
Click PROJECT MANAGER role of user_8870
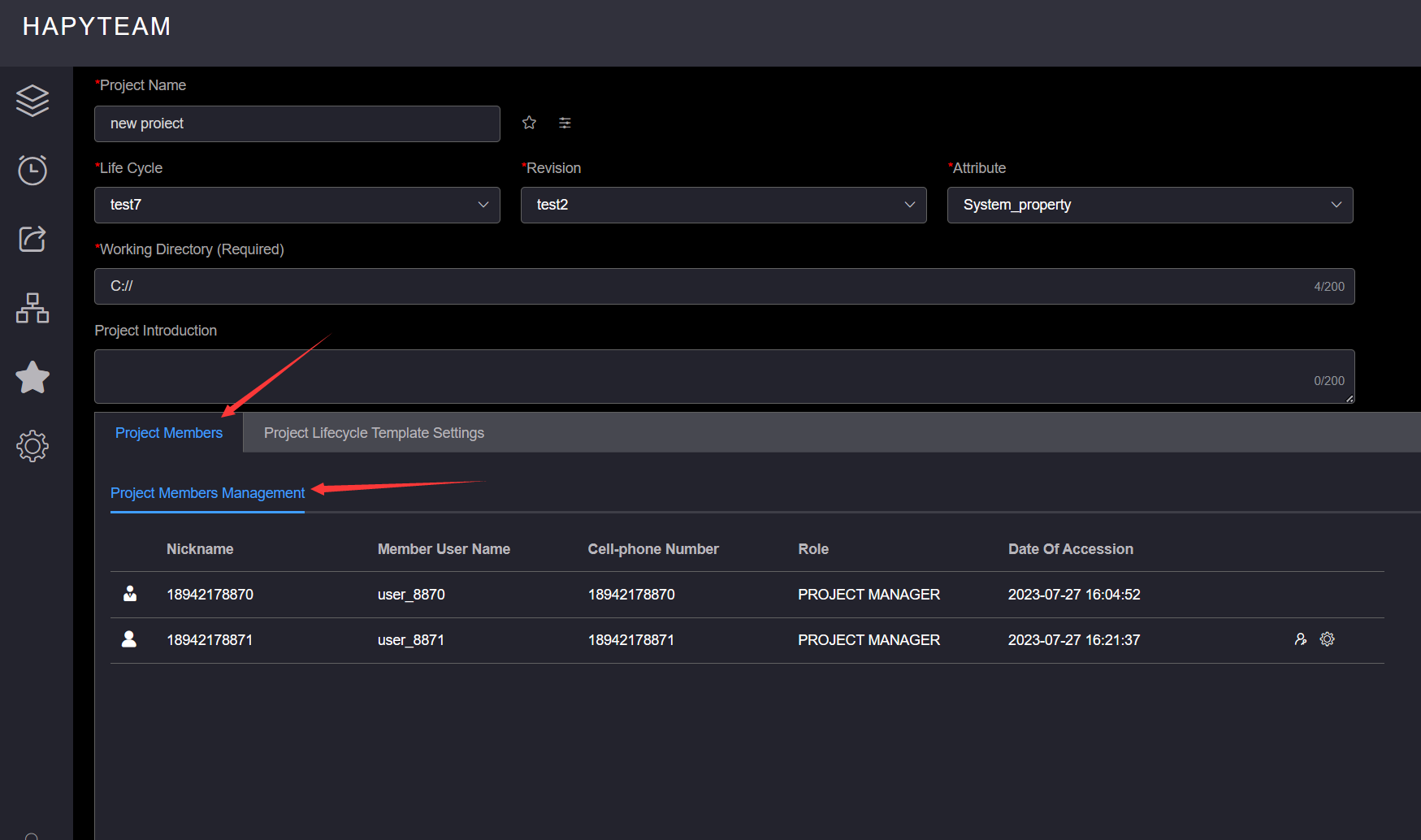point(869,595)
